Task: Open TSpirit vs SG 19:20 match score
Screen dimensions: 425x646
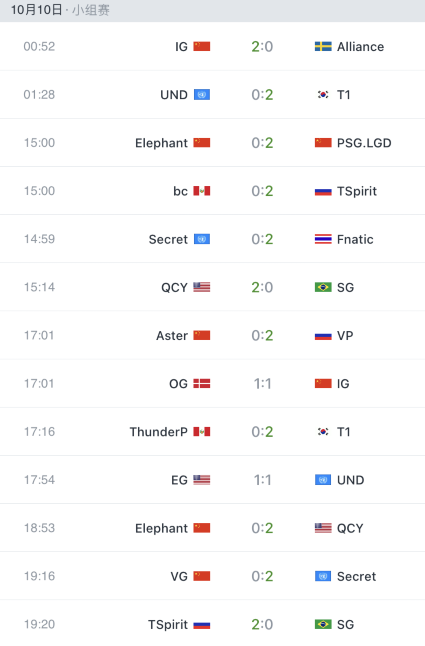Action: (262, 625)
